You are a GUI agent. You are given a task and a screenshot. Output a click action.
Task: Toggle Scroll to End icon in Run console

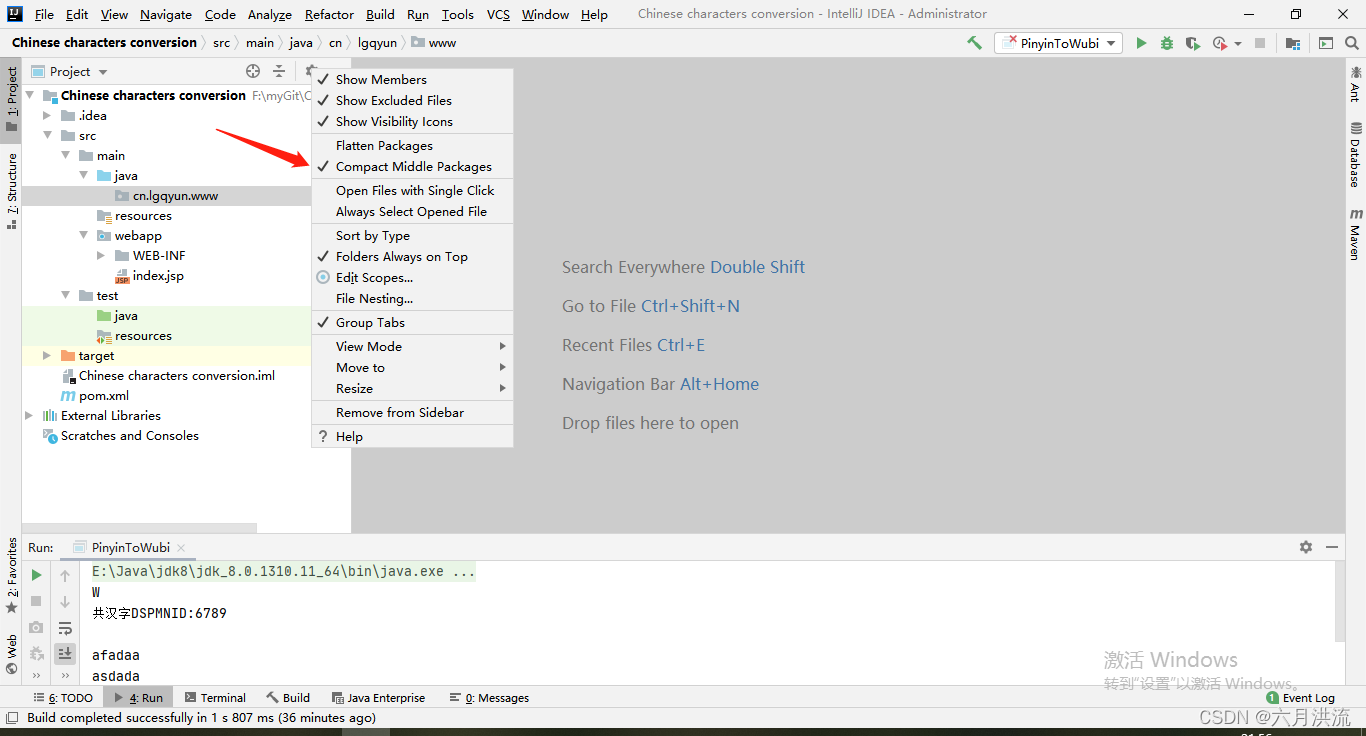[65, 653]
